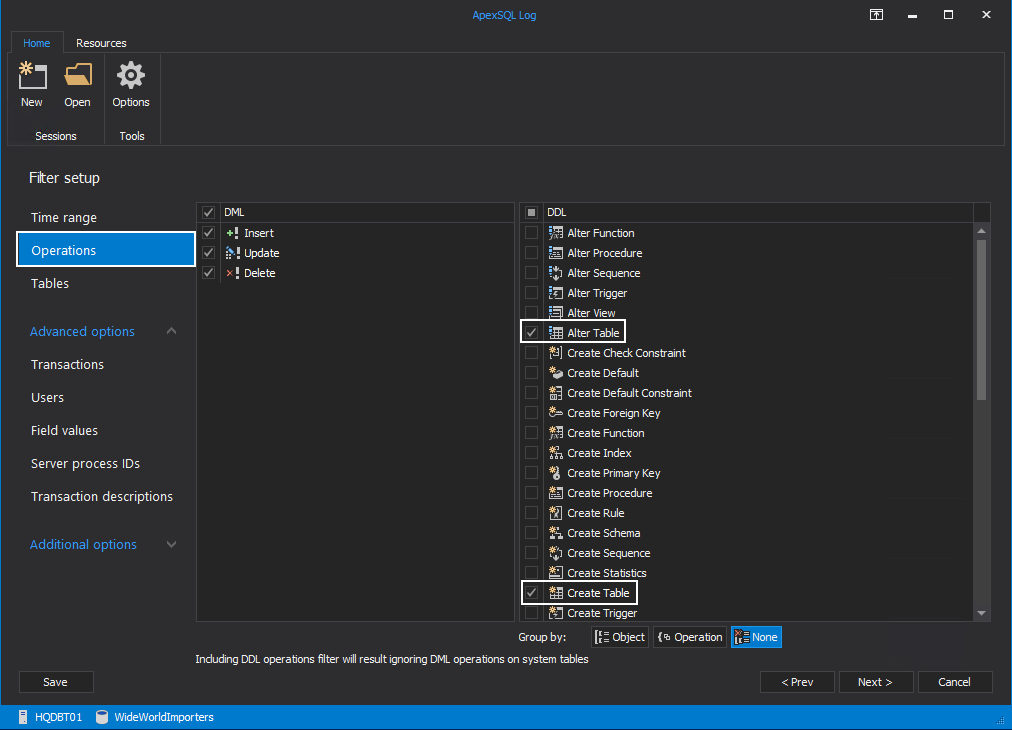Uncheck the Delete checkbox
This screenshot has width=1012, height=730.
point(208,273)
